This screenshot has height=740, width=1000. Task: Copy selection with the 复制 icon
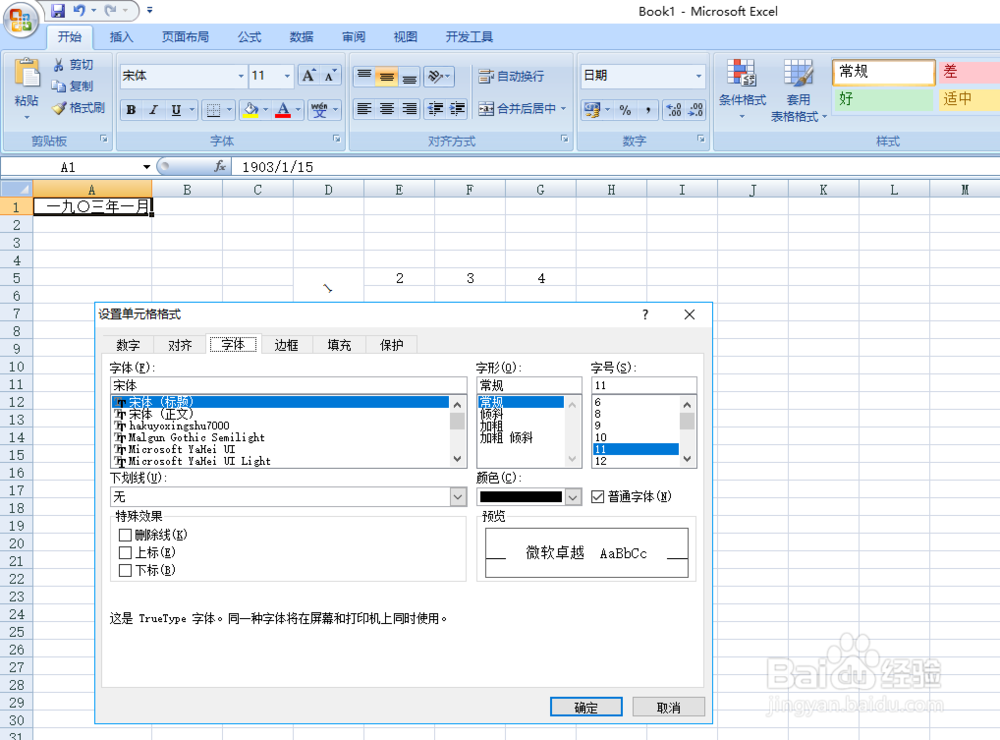point(59,86)
